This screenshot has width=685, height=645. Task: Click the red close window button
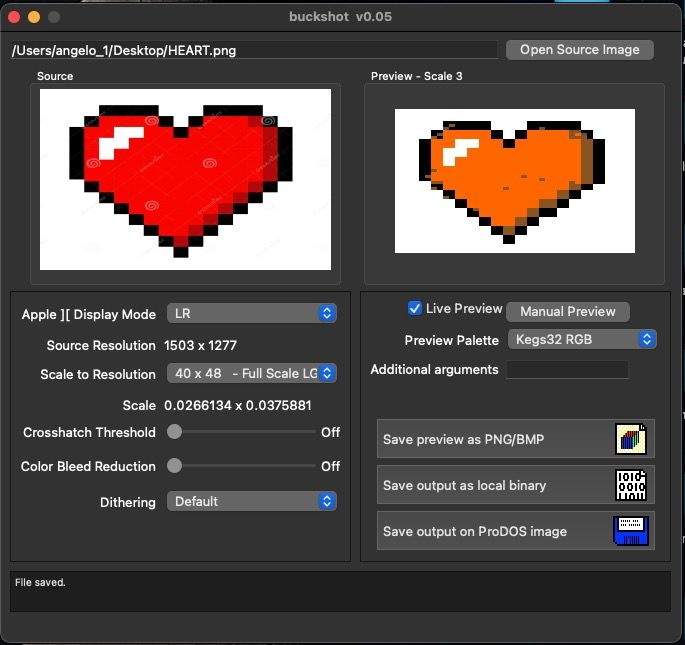coord(14,17)
